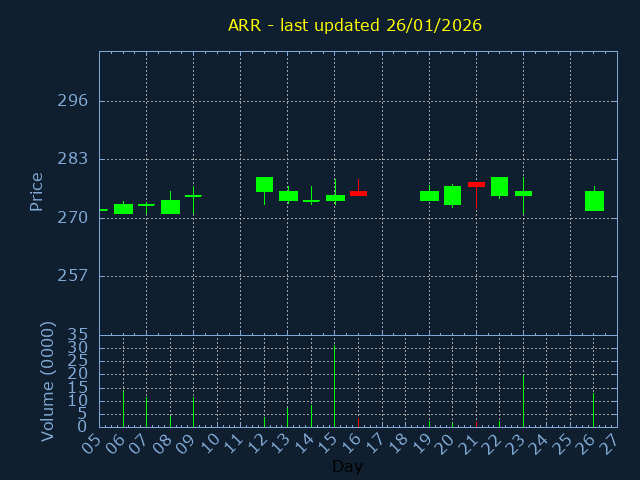Click the green candlestick for day 12
The width and height of the screenshot is (640, 480).
264,184
